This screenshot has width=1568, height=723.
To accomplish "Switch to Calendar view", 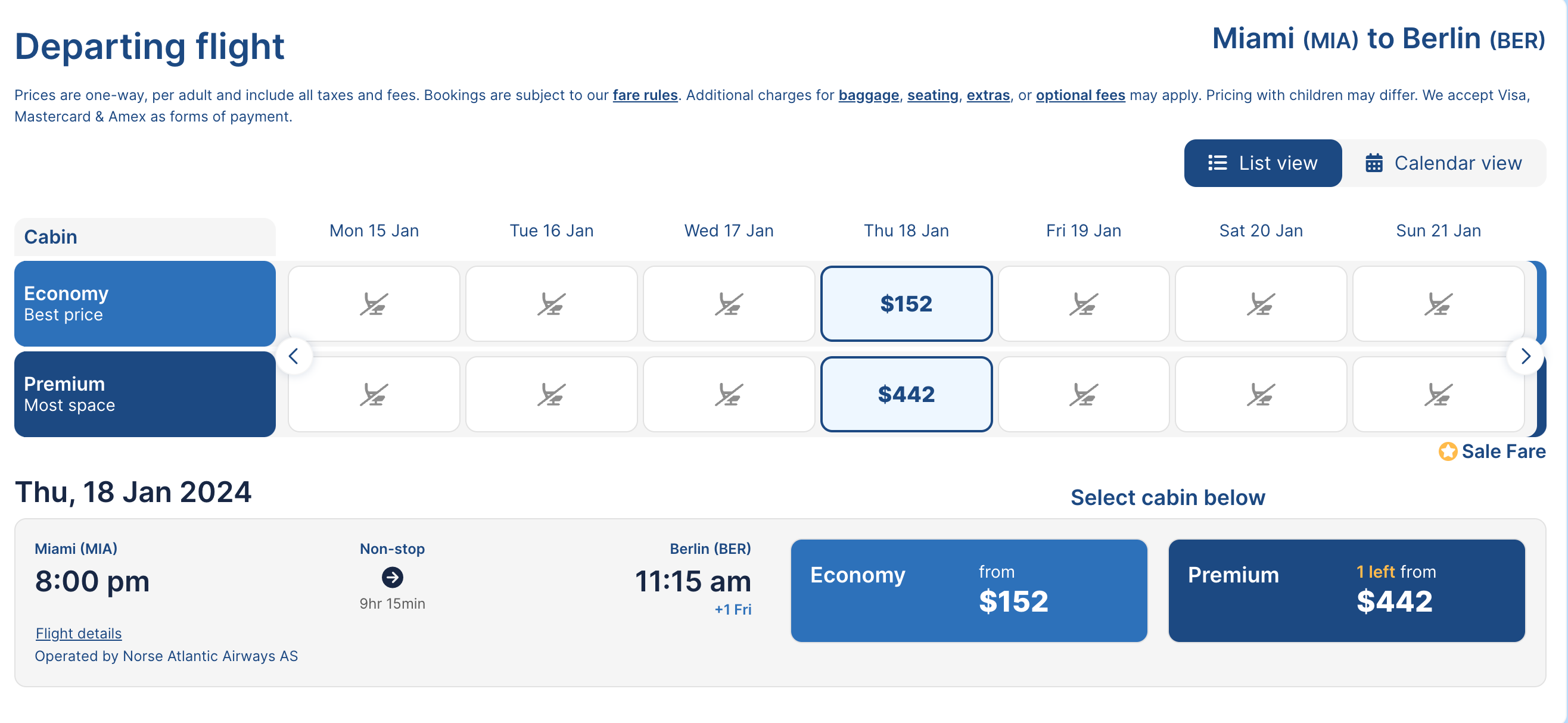I will point(1443,163).
